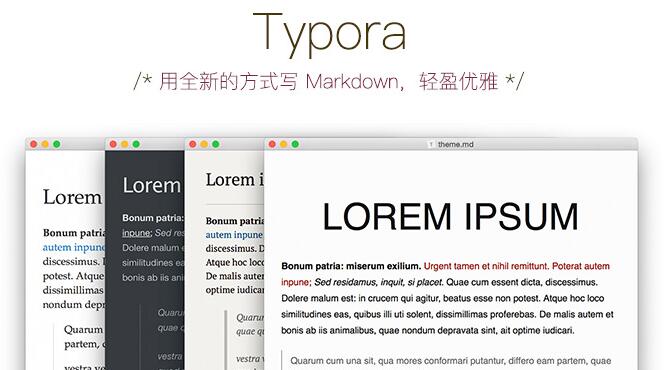Click red text 'Urgent tamen et nihil remittunt'

tap(486, 266)
